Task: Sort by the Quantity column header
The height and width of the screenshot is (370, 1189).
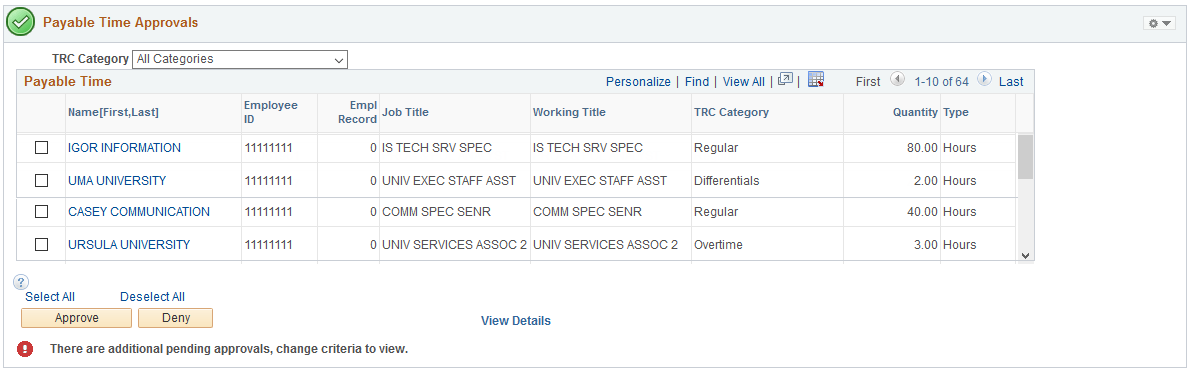Action: pos(914,112)
